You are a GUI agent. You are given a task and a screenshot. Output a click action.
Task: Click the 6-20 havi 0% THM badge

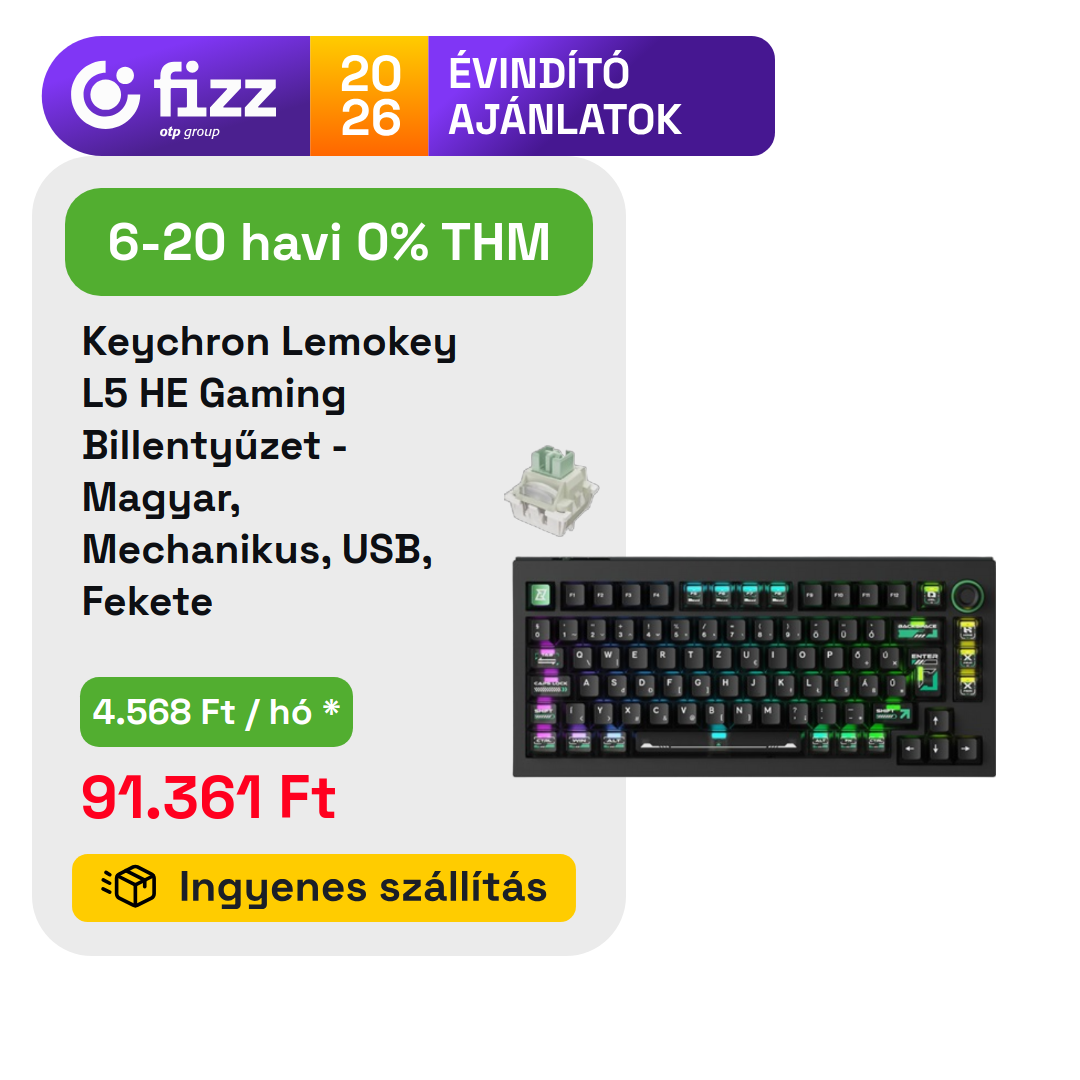[x=329, y=242]
